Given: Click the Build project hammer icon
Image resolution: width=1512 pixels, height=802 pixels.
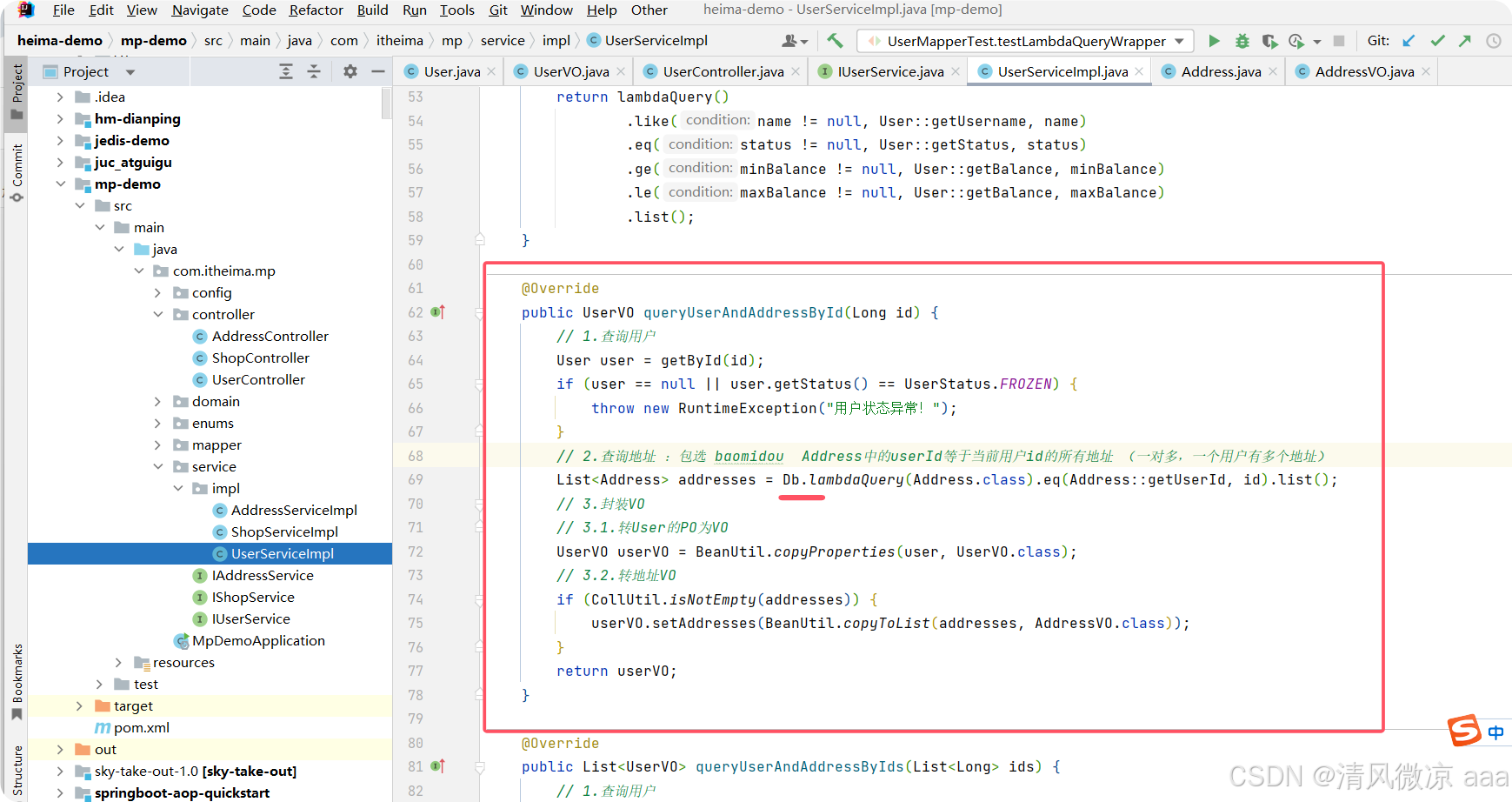Looking at the screenshot, I should pyautogui.click(x=835, y=41).
